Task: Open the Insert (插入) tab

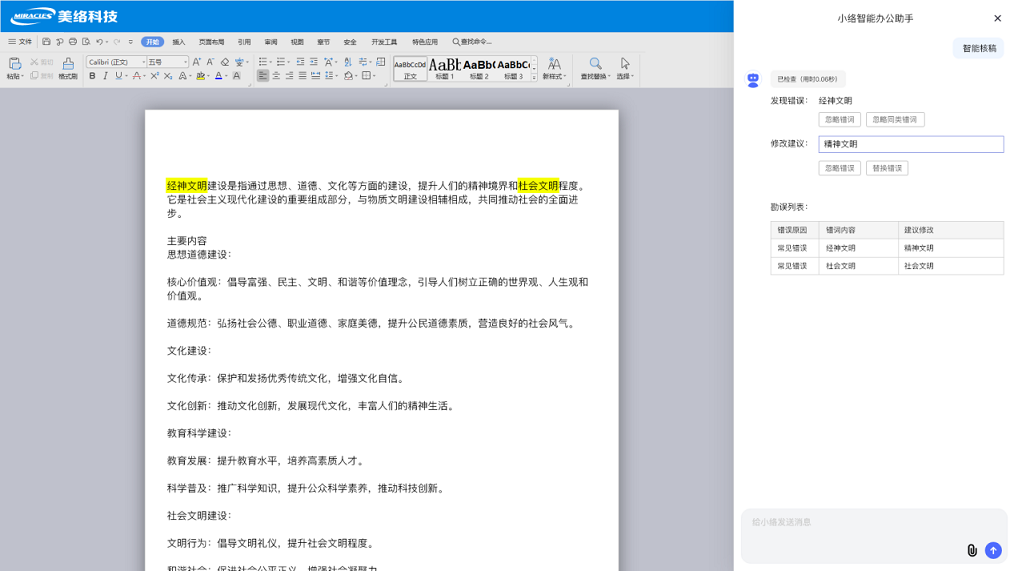Action: click(x=178, y=42)
